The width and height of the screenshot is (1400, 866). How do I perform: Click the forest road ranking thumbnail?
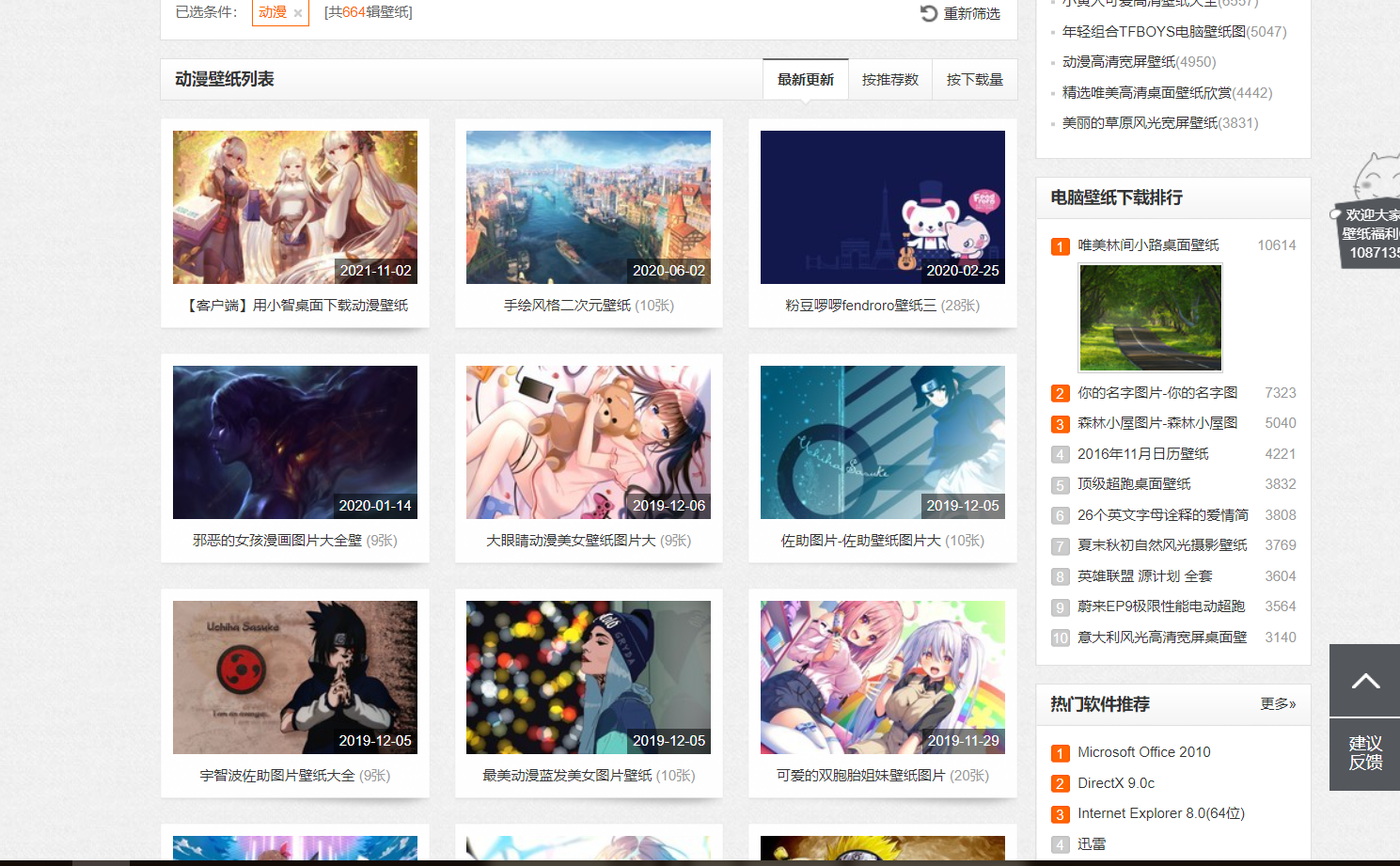click(x=1151, y=318)
